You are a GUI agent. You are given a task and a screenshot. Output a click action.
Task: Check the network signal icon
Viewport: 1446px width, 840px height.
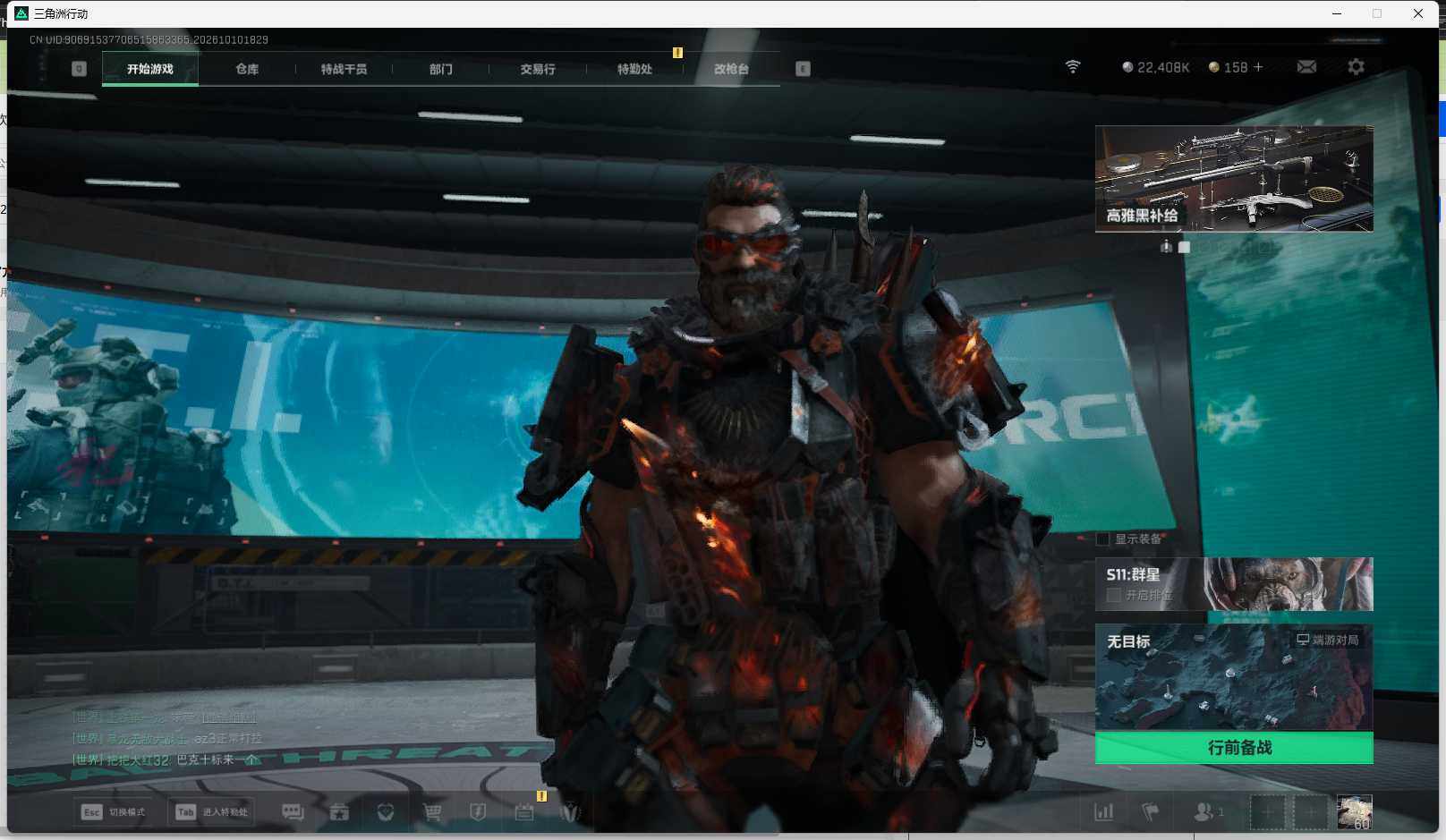[x=1073, y=67]
